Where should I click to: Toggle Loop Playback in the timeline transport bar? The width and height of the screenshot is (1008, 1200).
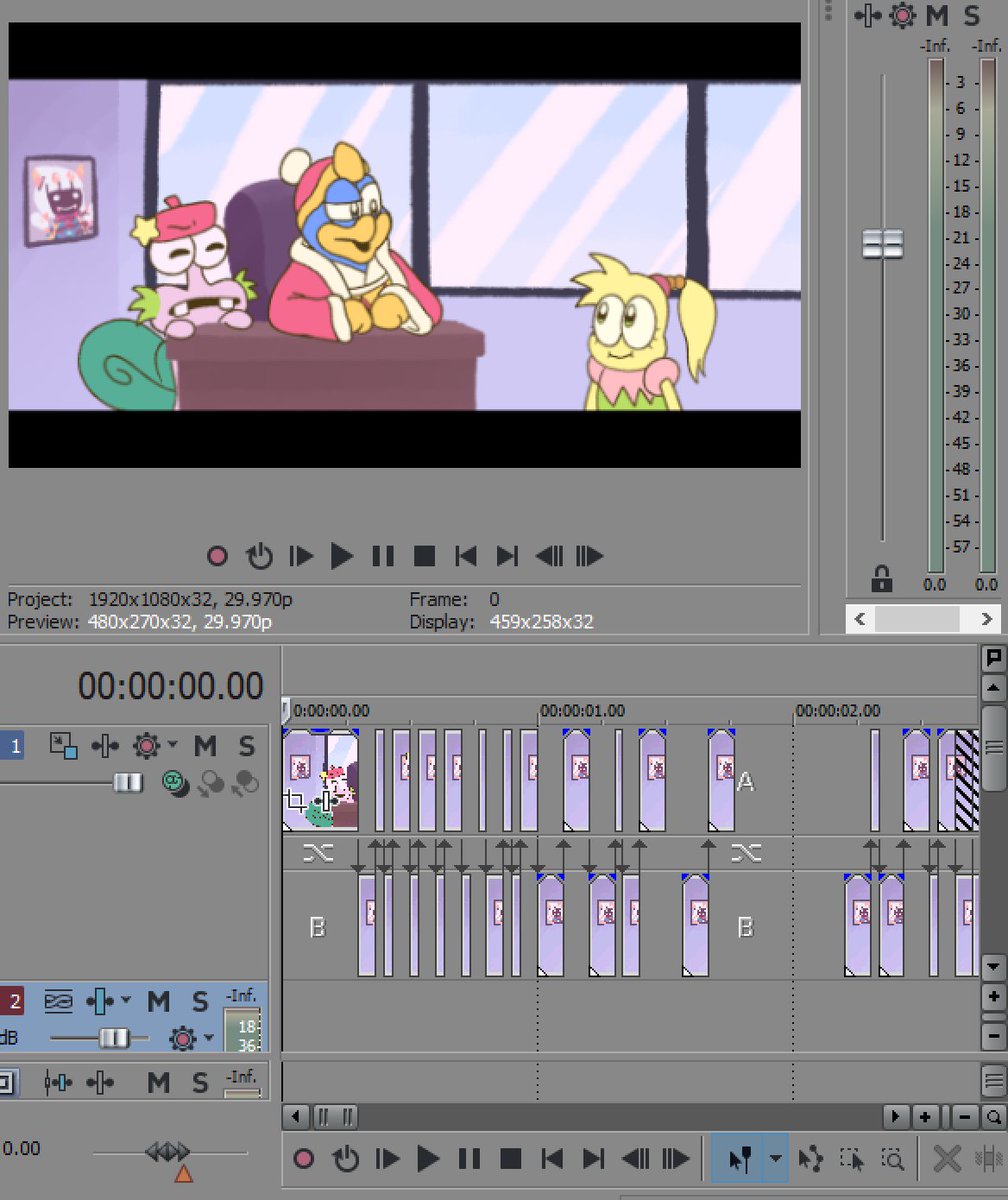(x=346, y=1159)
